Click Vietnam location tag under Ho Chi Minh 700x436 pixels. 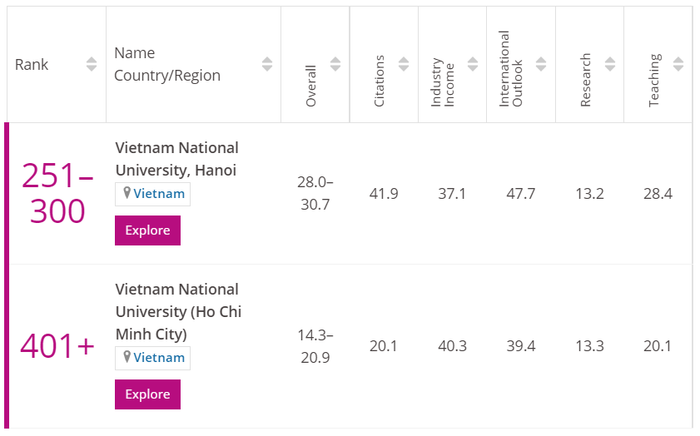[x=153, y=357]
